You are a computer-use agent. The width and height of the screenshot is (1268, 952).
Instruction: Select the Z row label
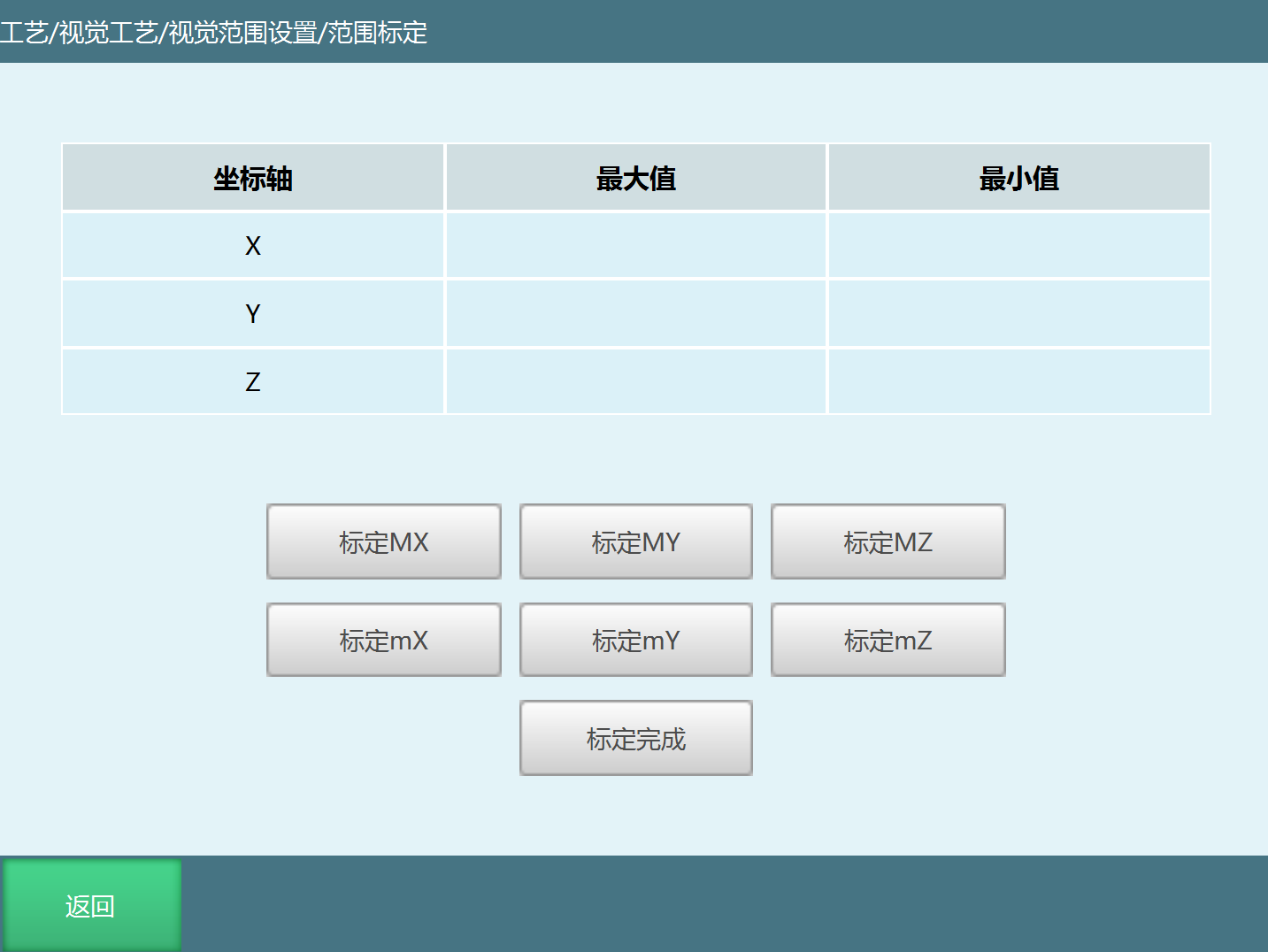[x=253, y=382]
